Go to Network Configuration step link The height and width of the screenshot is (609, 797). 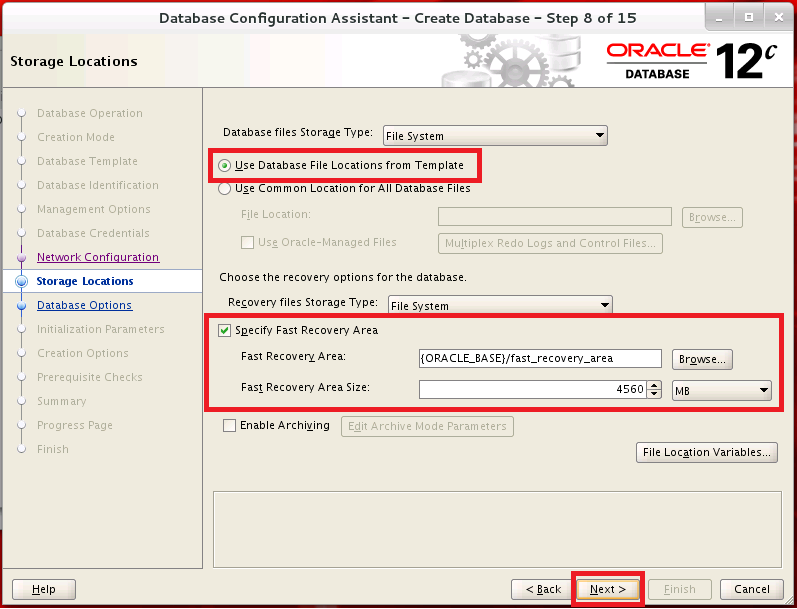pos(98,257)
